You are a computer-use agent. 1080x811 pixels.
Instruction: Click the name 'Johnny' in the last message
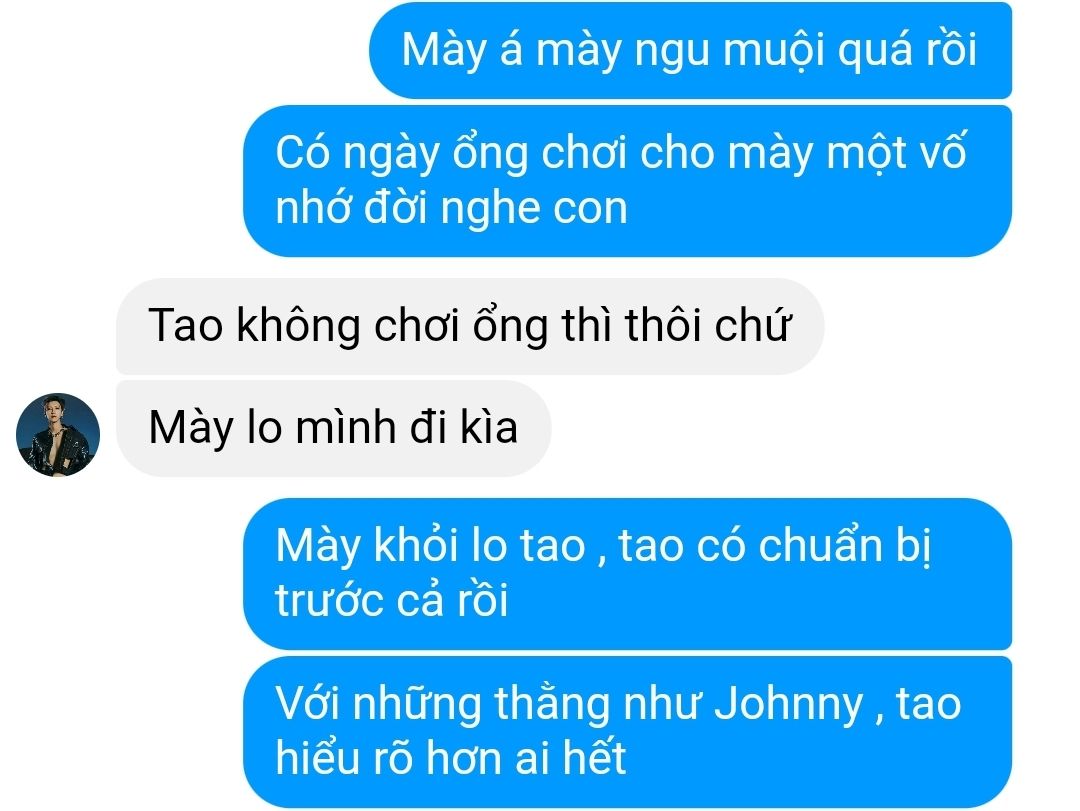pyautogui.click(x=788, y=705)
